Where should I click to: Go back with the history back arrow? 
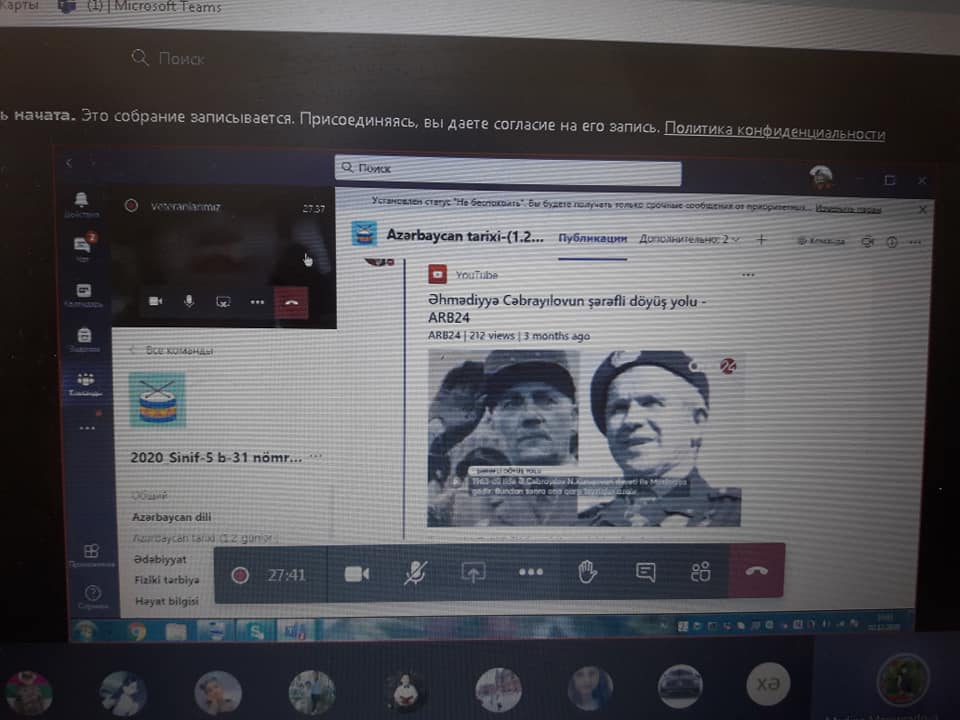tap(69, 163)
